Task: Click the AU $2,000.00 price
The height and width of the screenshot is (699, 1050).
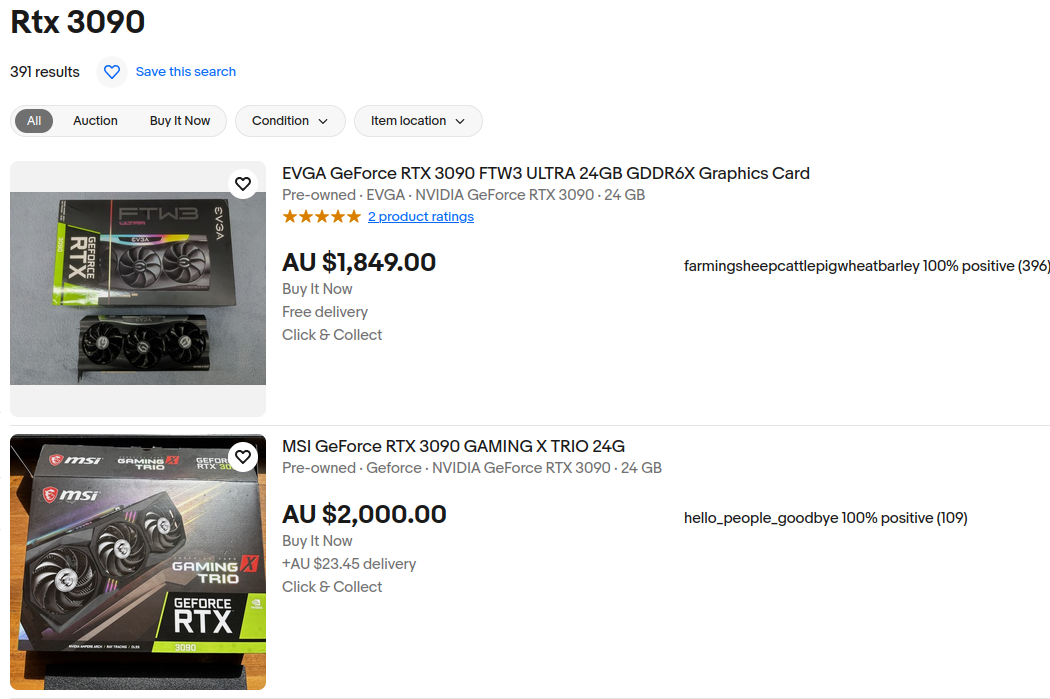Action: 364,514
